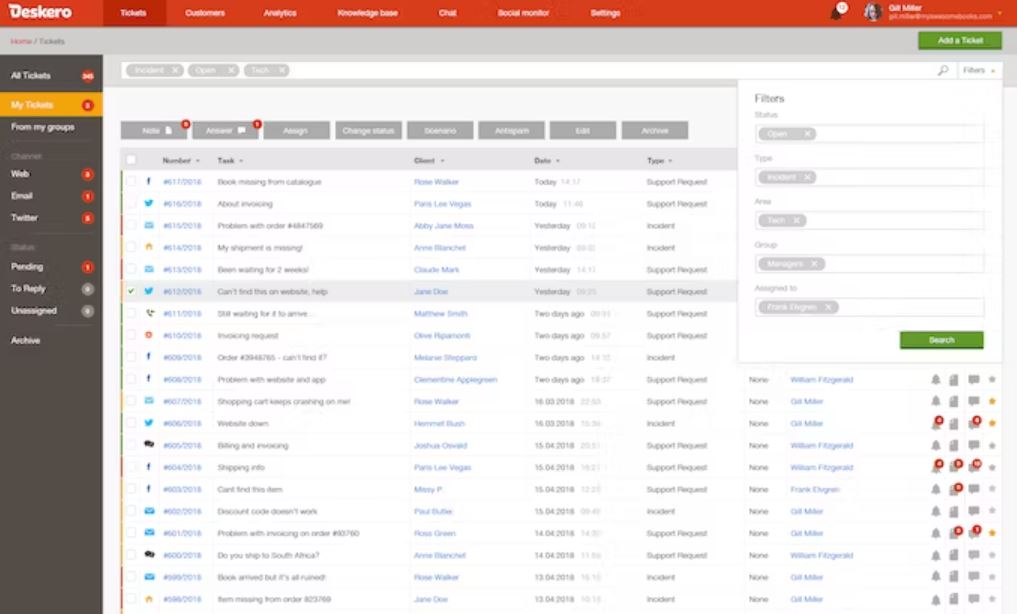
Task: Open client link Rose Walker on ticket #617/2018
Action: click(436, 182)
